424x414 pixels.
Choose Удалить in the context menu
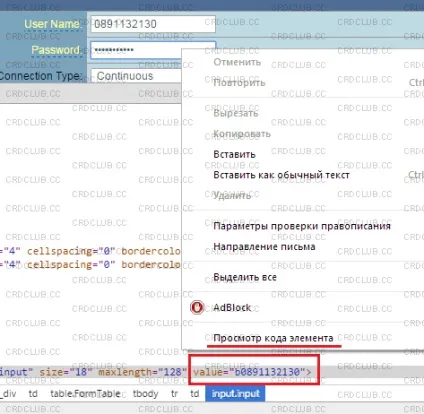coord(232,195)
